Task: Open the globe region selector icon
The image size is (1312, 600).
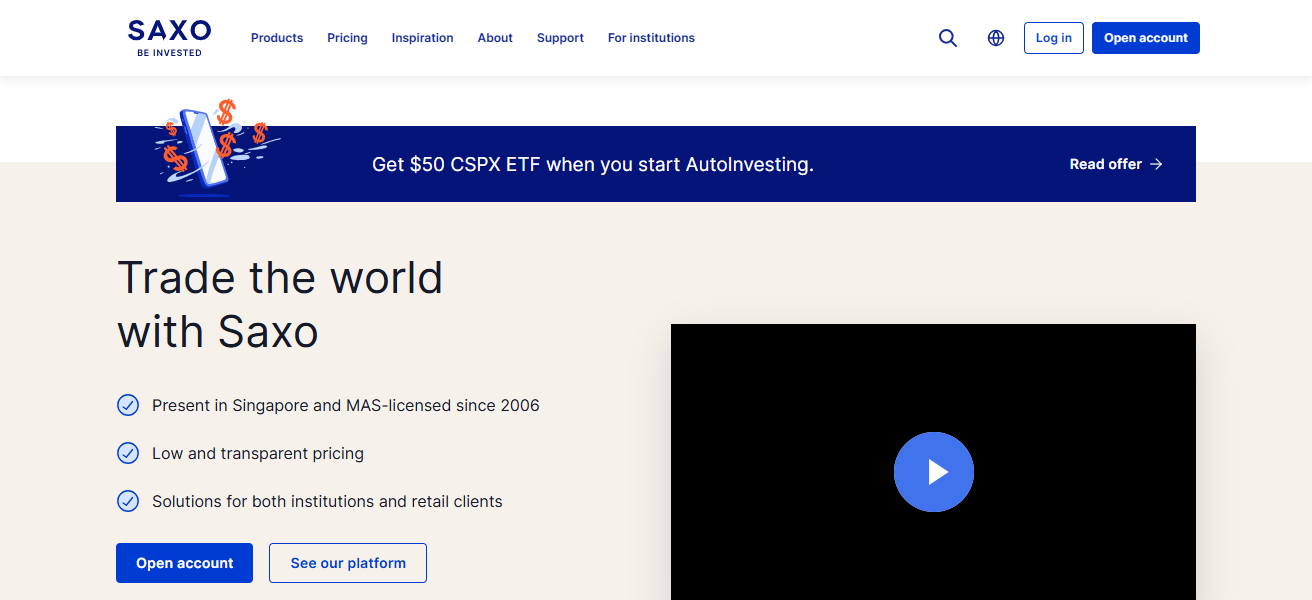Action: pyautogui.click(x=996, y=38)
